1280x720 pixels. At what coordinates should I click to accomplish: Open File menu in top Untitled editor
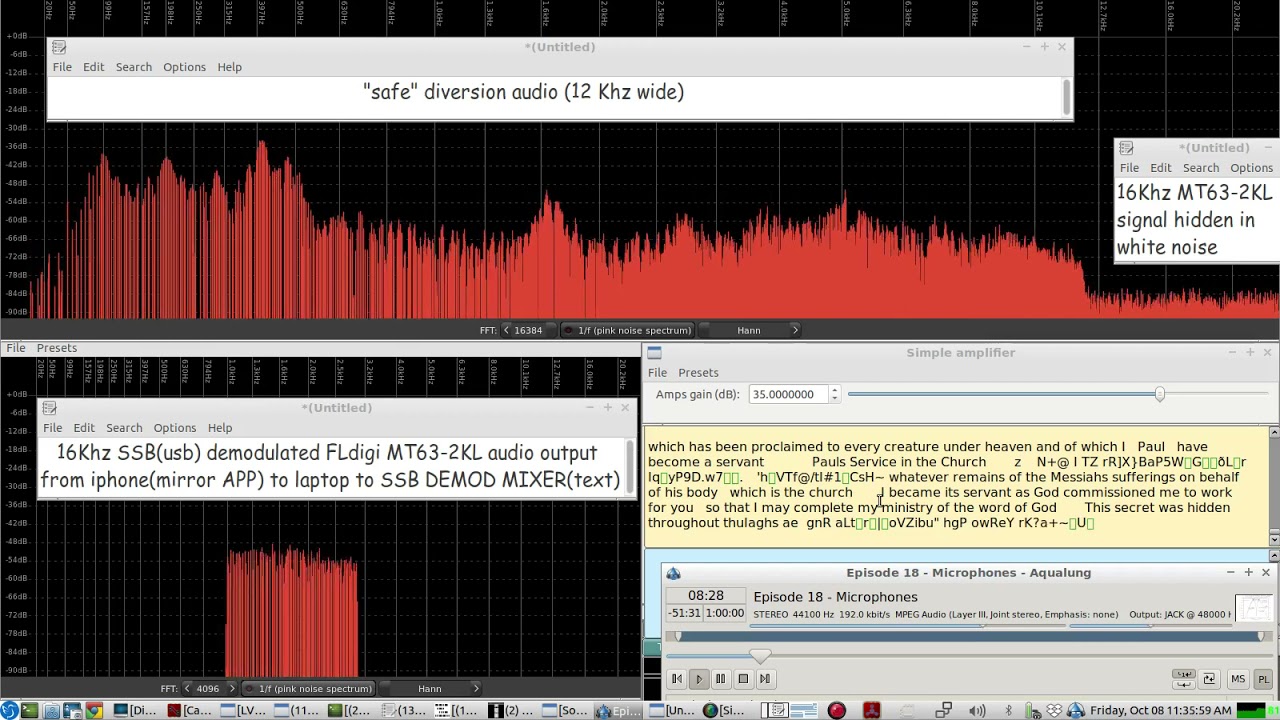tap(62, 67)
